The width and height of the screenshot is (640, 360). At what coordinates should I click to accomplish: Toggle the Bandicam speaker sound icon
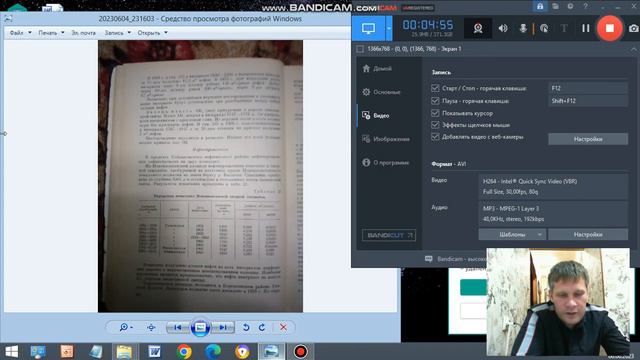503,28
